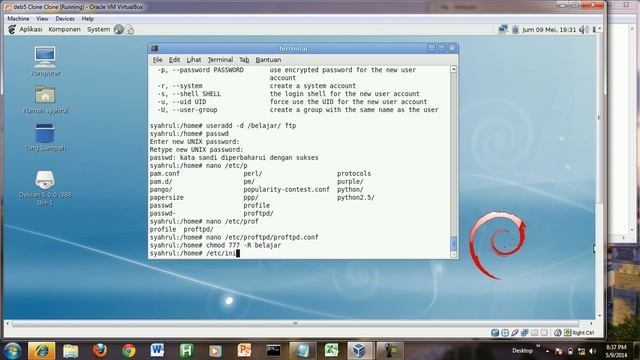Viewport: 640px width, 360px height.
Task: Open Tong Sampah trash icon
Action: 45,138
